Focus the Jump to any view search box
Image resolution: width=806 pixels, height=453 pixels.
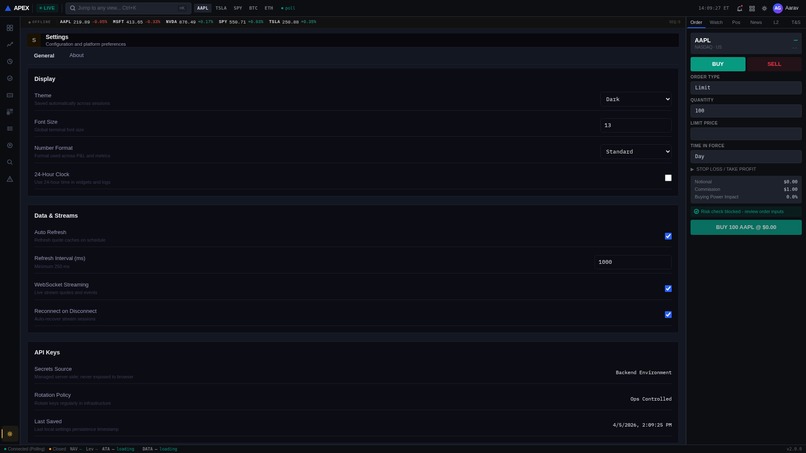point(128,8)
